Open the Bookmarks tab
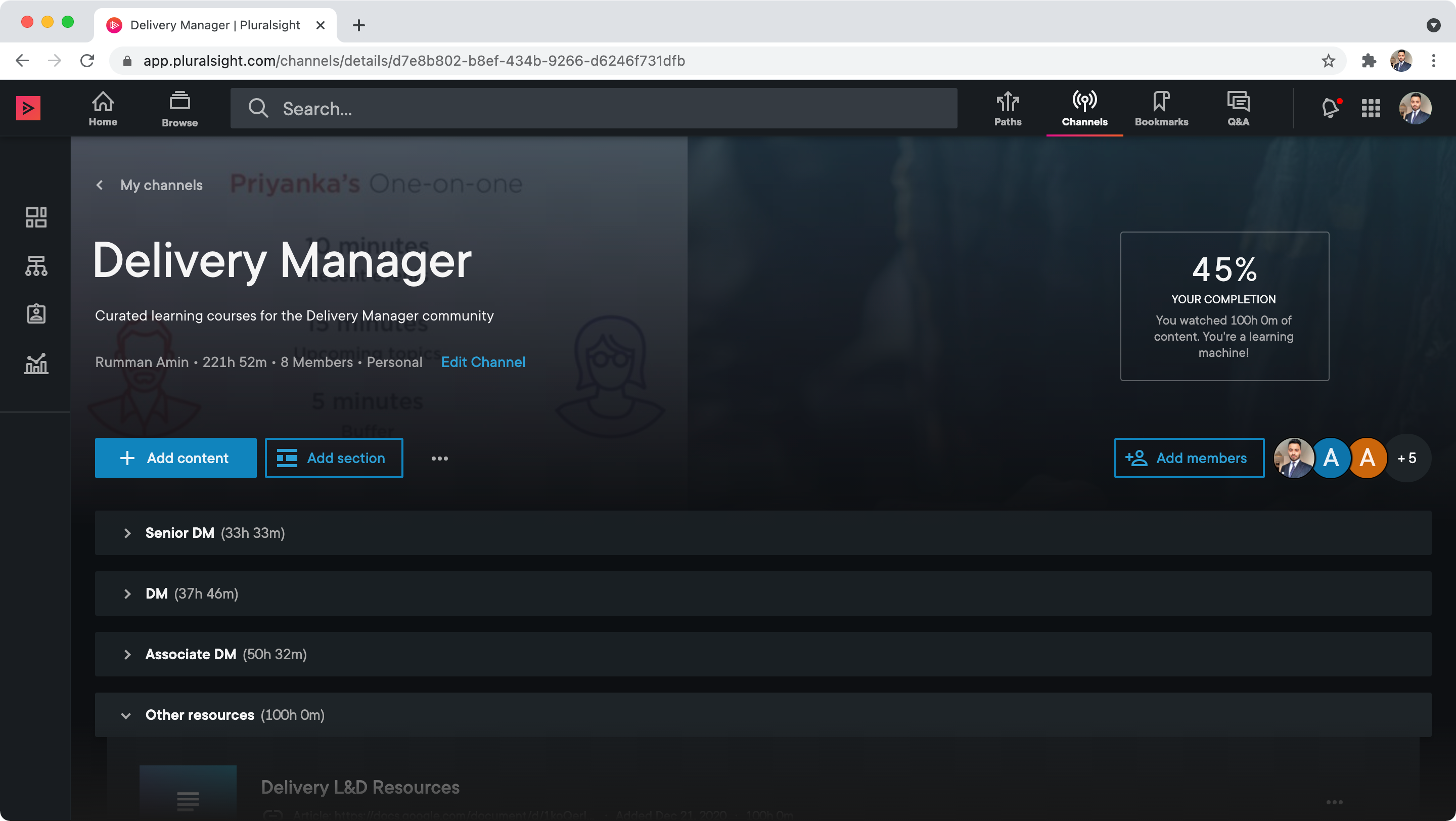 point(1161,108)
